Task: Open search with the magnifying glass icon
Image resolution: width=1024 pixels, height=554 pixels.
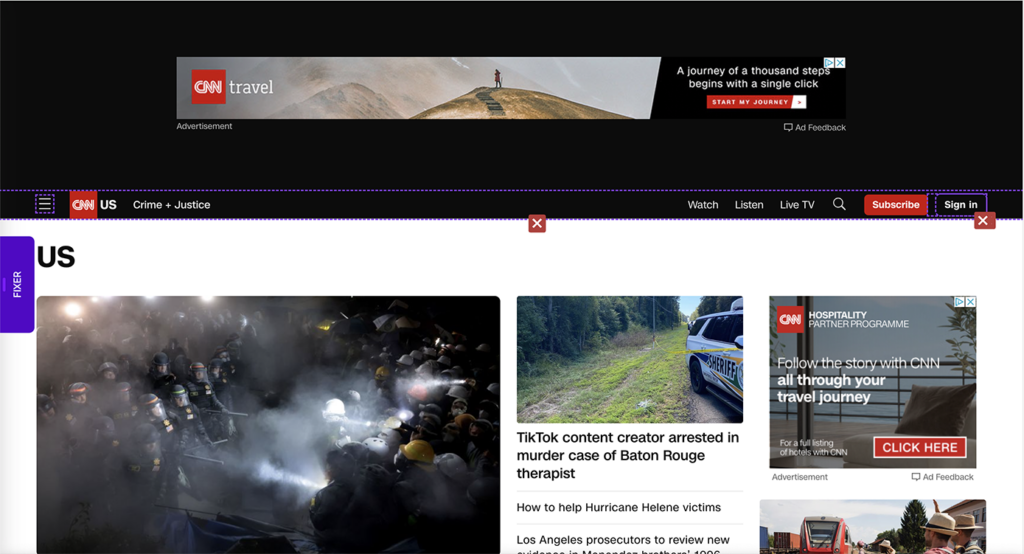Action: tap(839, 204)
